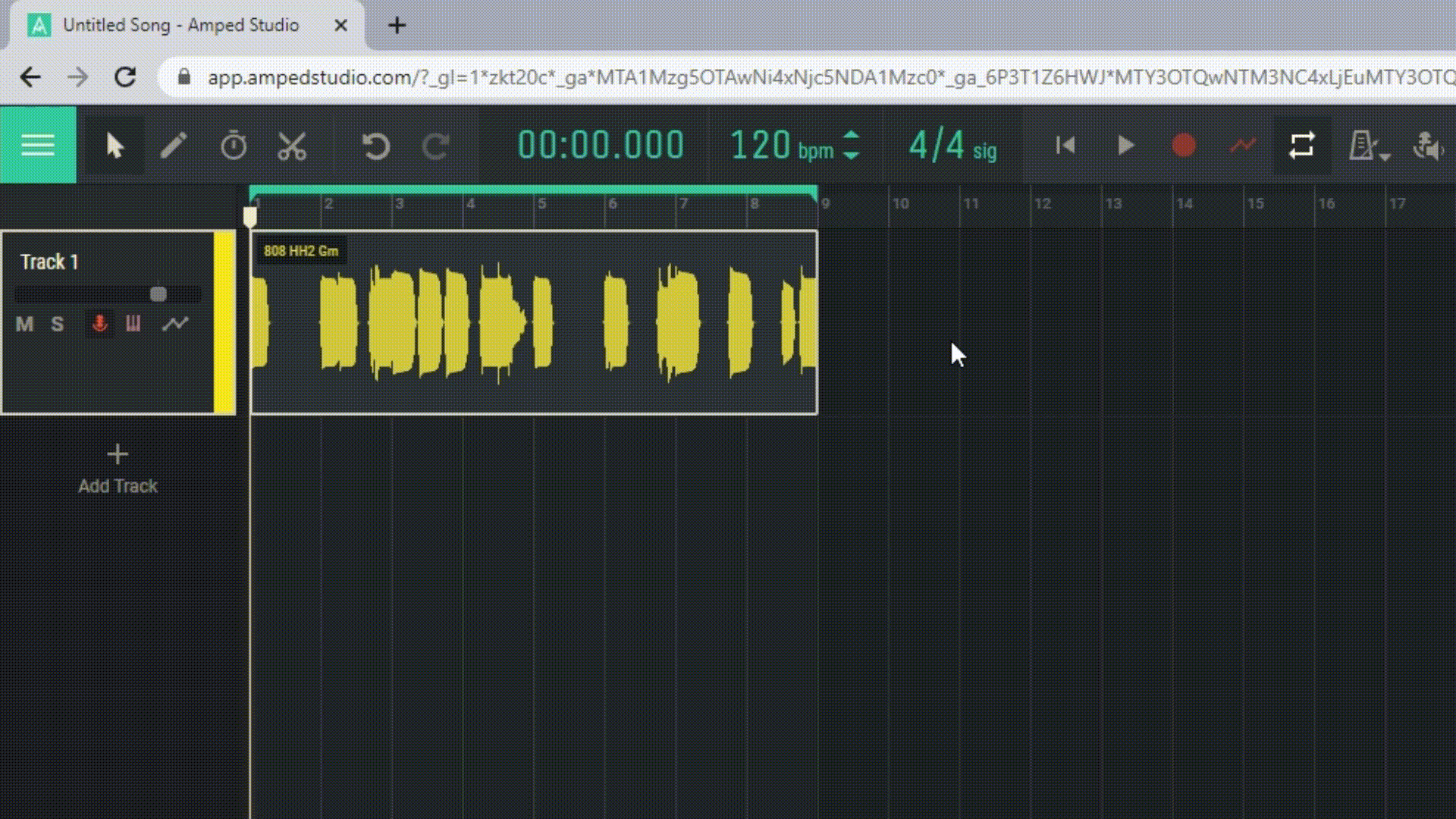Solo Track 1 with S button

coord(58,325)
